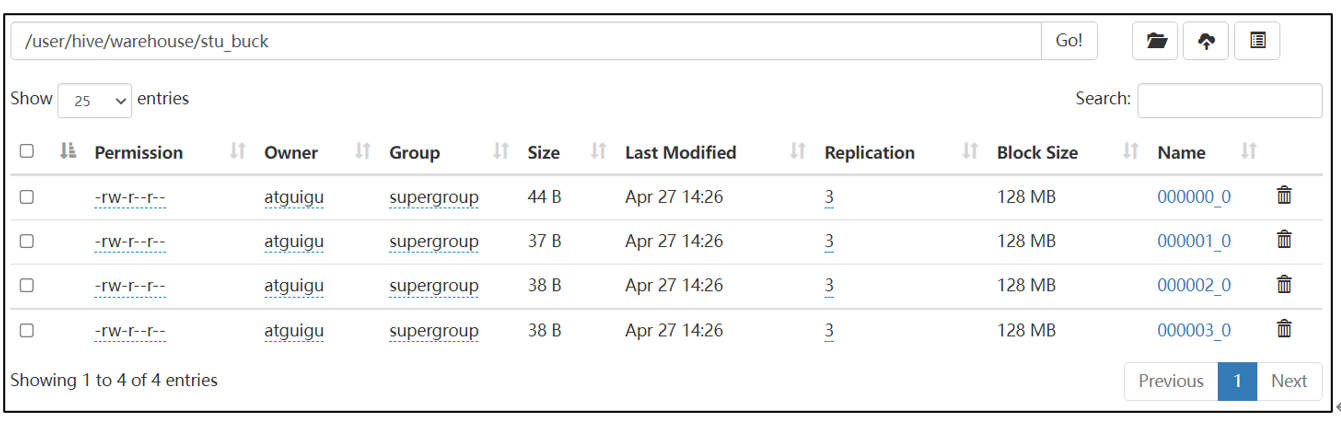1341x424 pixels.
Task: Go to page 1 in pagination
Action: (x=1237, y=381)
